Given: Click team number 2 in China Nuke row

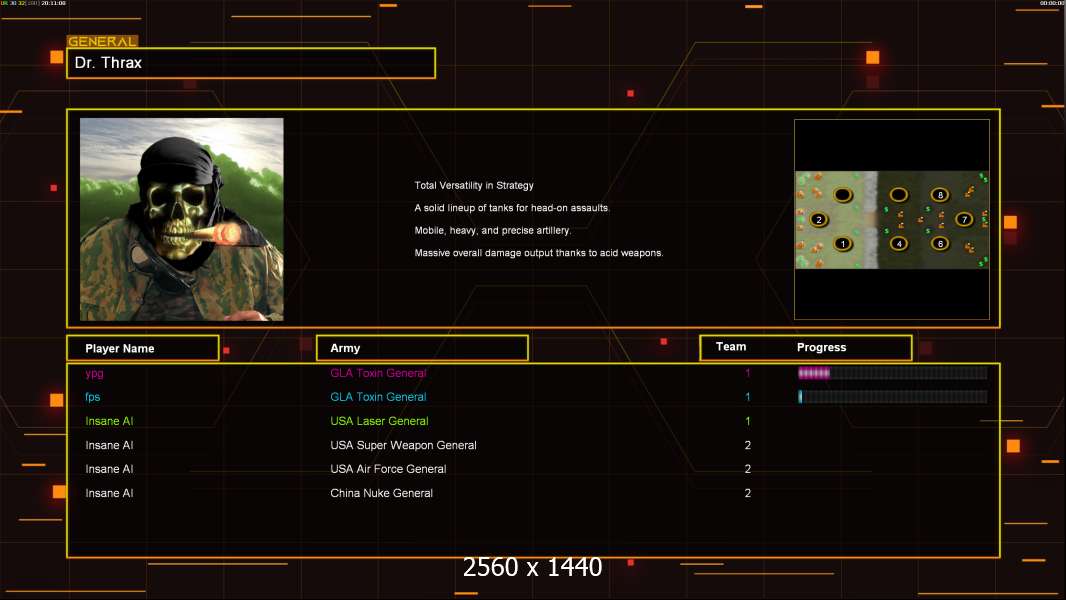Looking at the screenshot, I should (x=748, y=493).
